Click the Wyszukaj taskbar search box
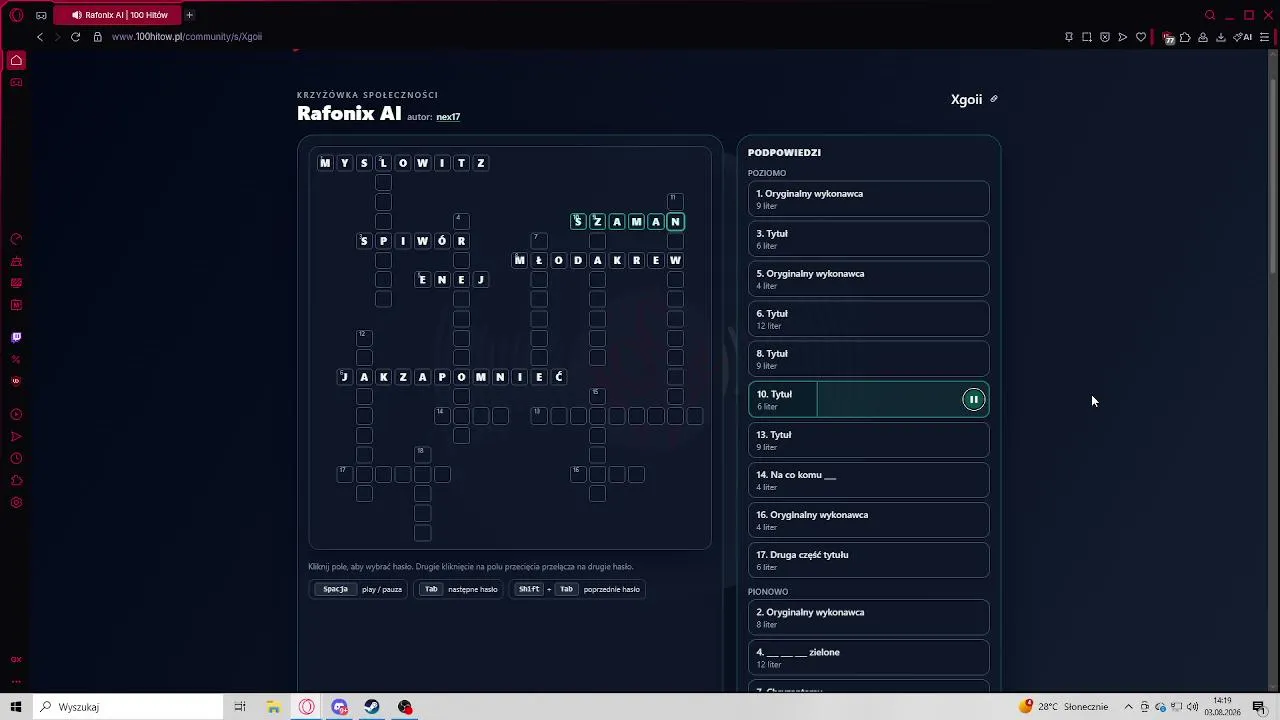Viewport: 1280px width, 720px height. 130,707
